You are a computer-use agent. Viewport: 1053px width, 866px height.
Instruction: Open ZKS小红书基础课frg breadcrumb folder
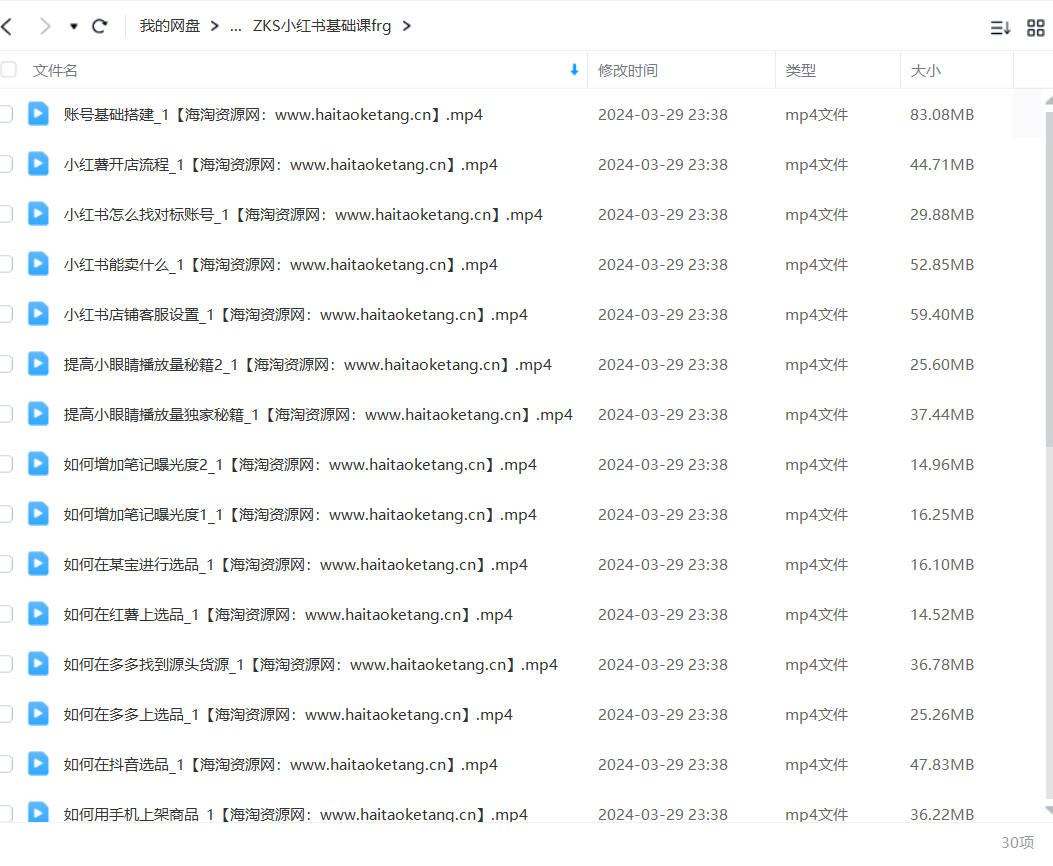322,26
